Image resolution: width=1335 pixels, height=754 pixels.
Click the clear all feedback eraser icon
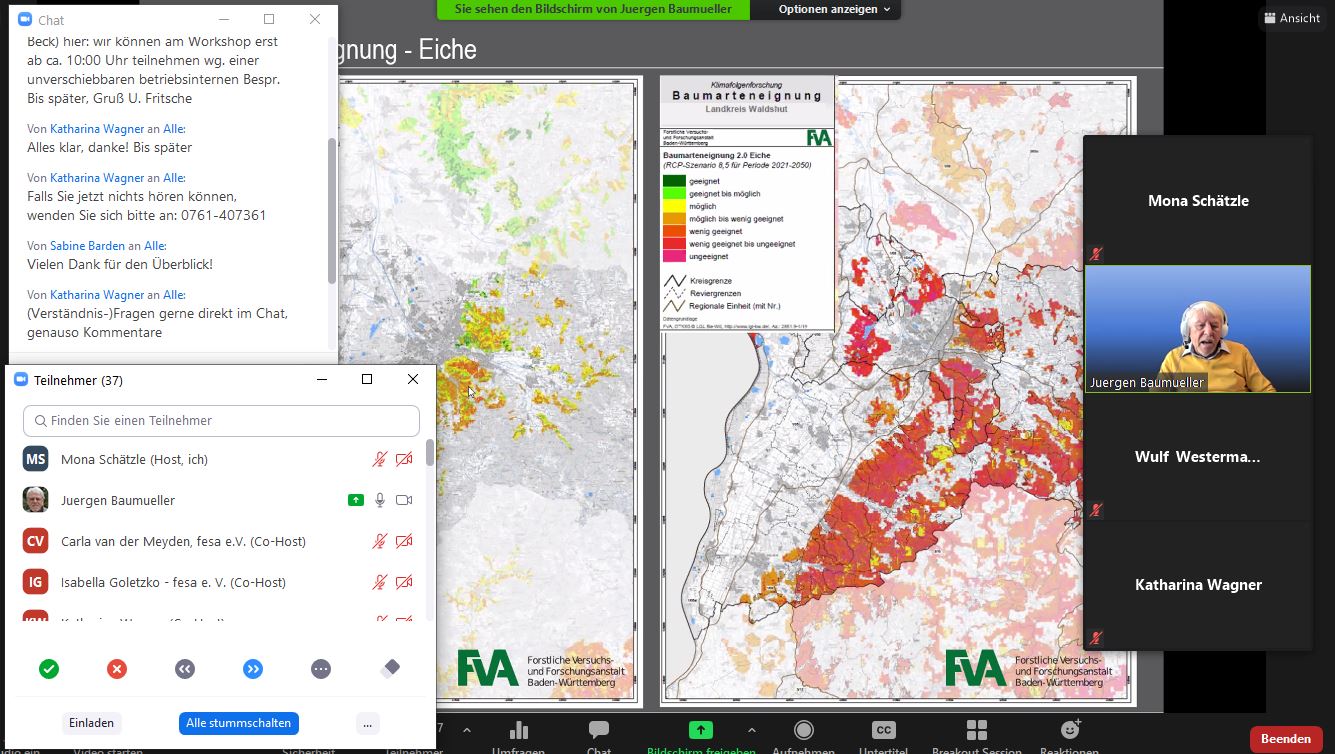[x=391, y=668]
